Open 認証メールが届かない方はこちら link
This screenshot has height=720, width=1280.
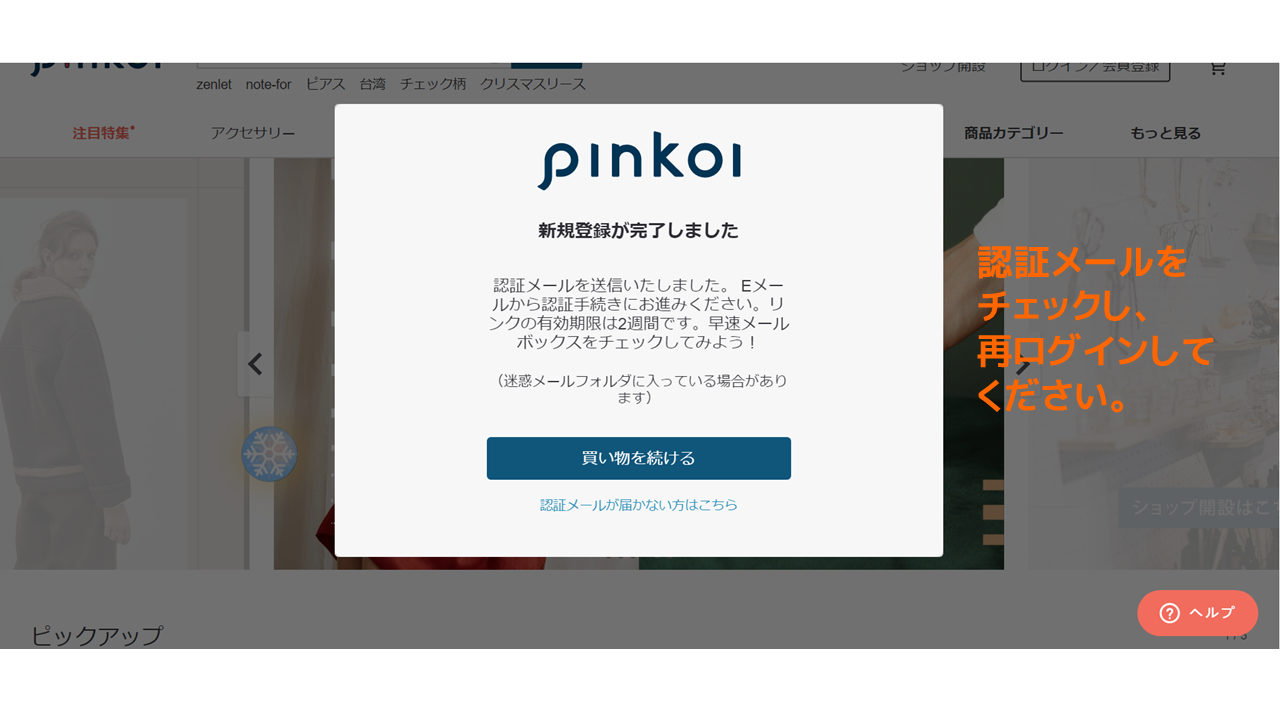tap(639, 505)
